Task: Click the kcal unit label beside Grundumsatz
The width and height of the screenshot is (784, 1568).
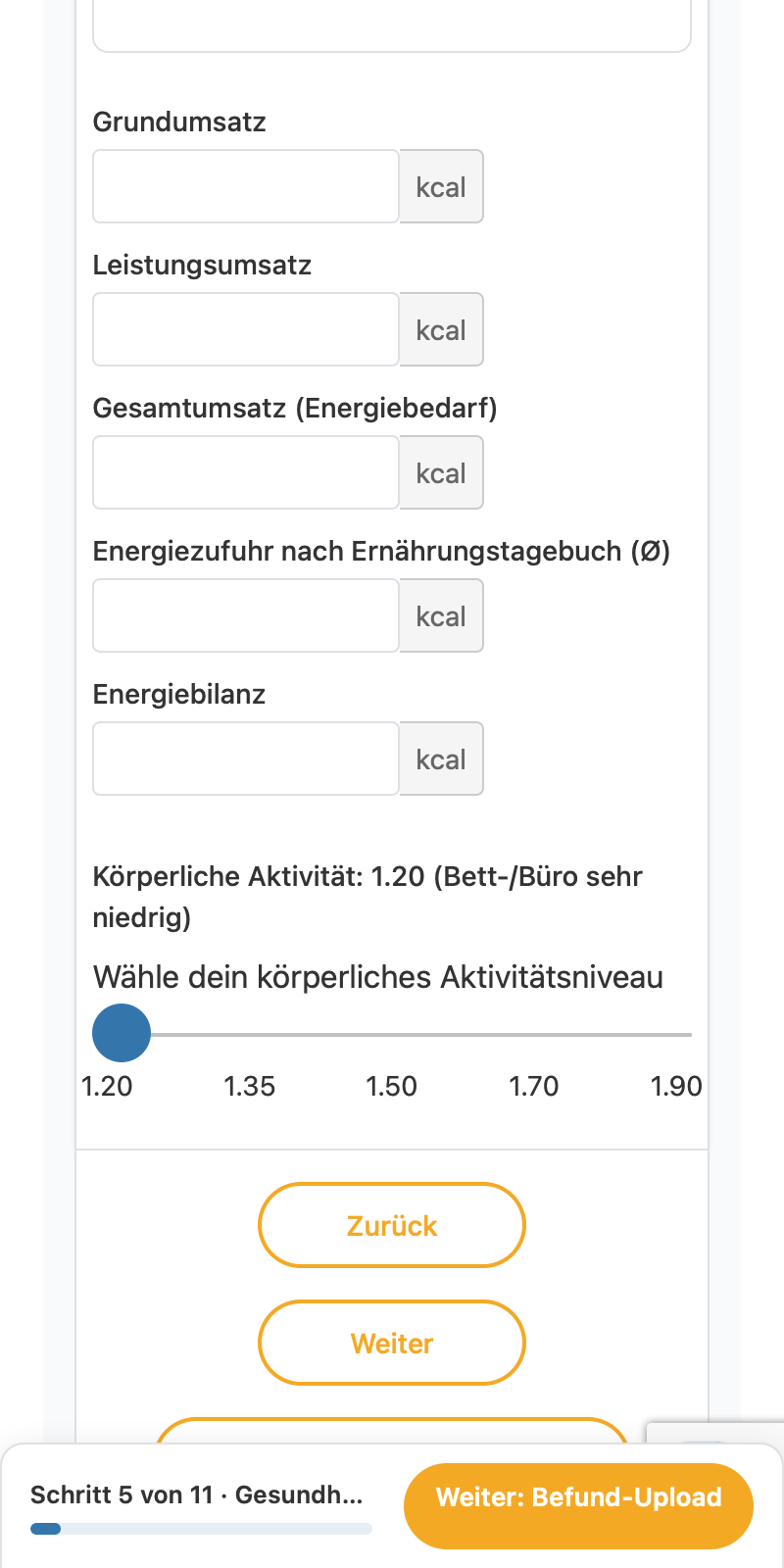Action: (441, 186)
